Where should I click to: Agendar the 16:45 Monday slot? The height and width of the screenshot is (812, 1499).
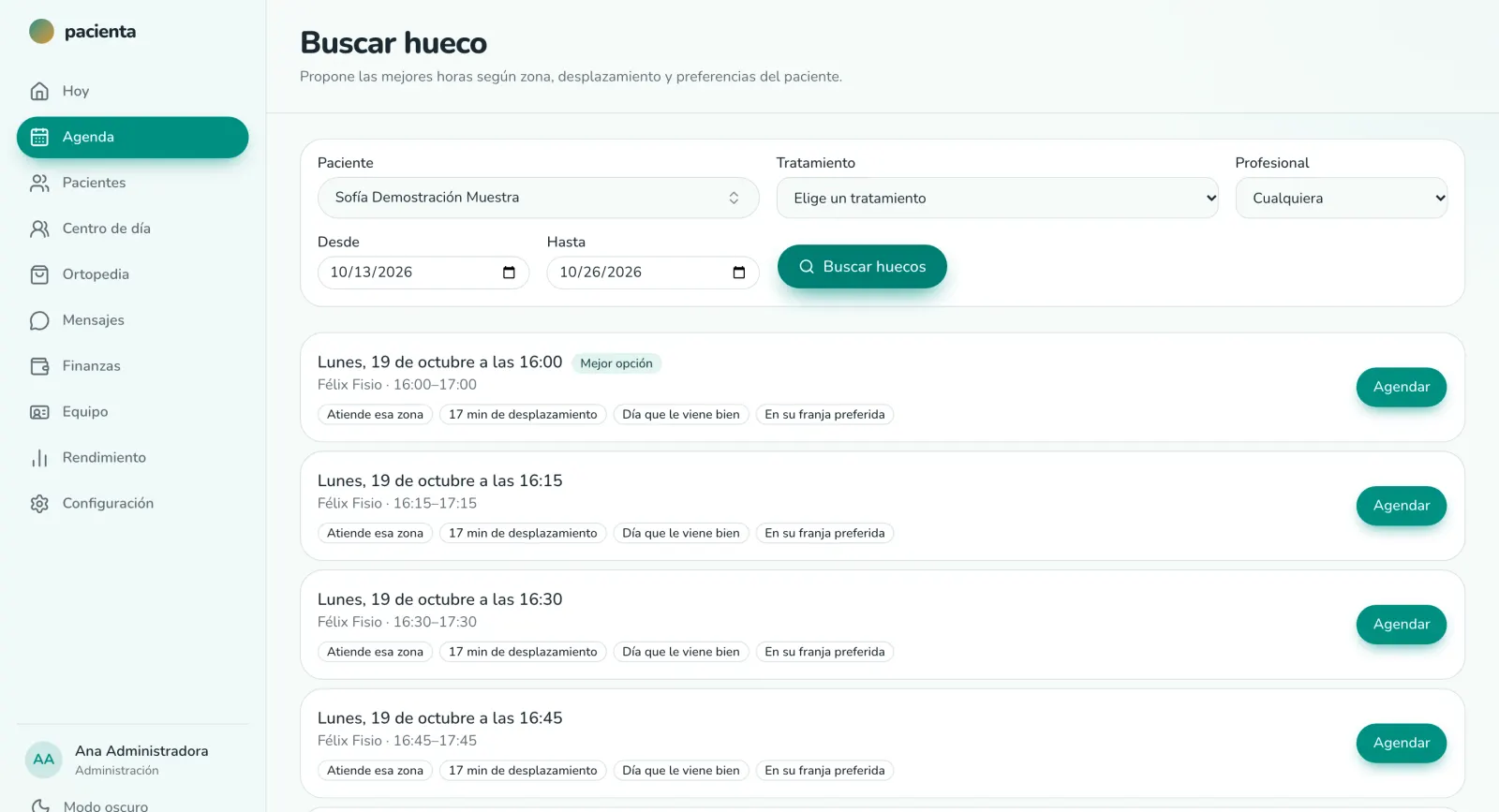click(x=1401, y=743)
